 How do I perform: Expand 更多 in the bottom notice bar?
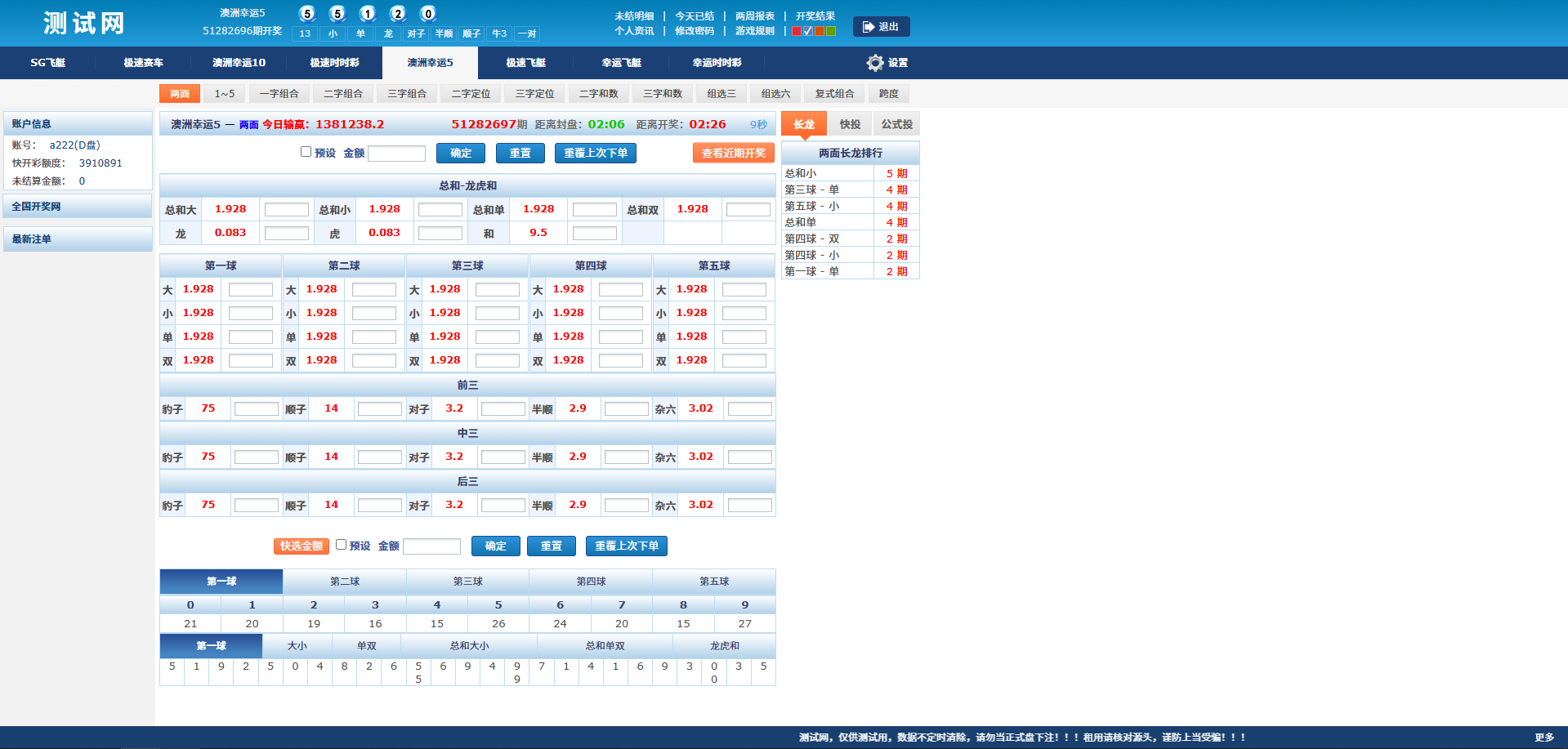1543,738
